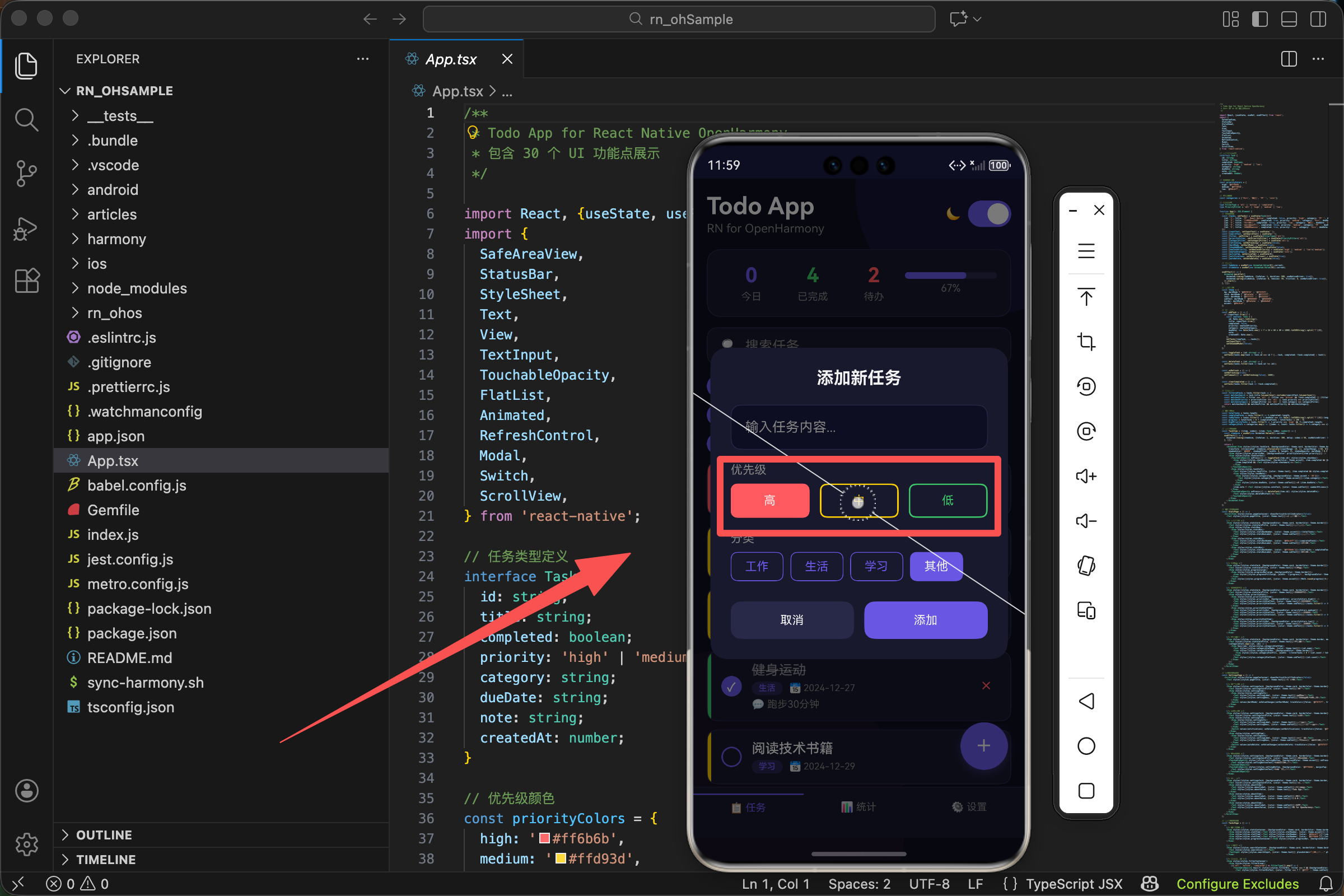This screenshot has width=1344, height=896.
Task: Check the 阅读技术书籍 task circle
Action: pyautogui.click(x=731, y=756)
